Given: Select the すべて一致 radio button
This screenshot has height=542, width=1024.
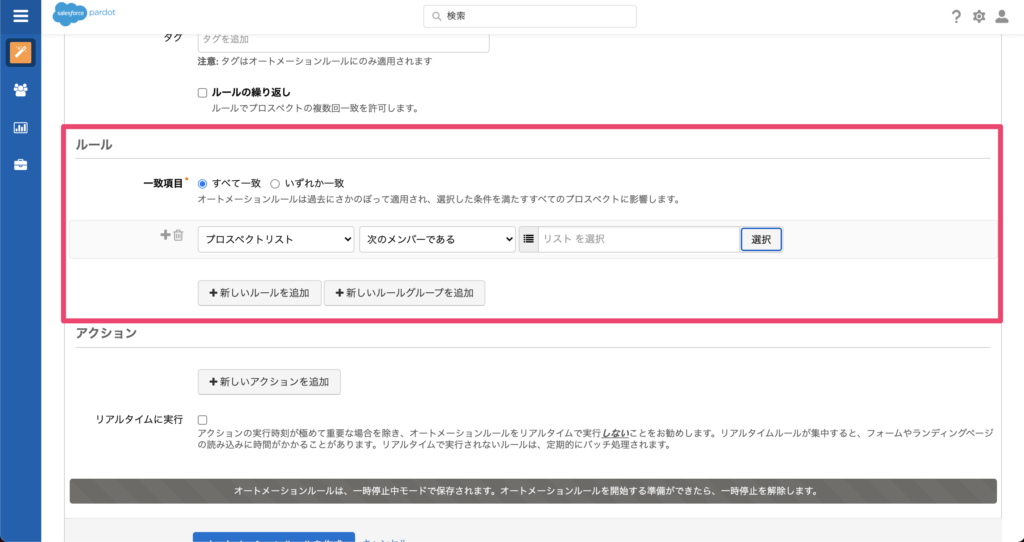Looking at the screenshot, I should 202,184.
